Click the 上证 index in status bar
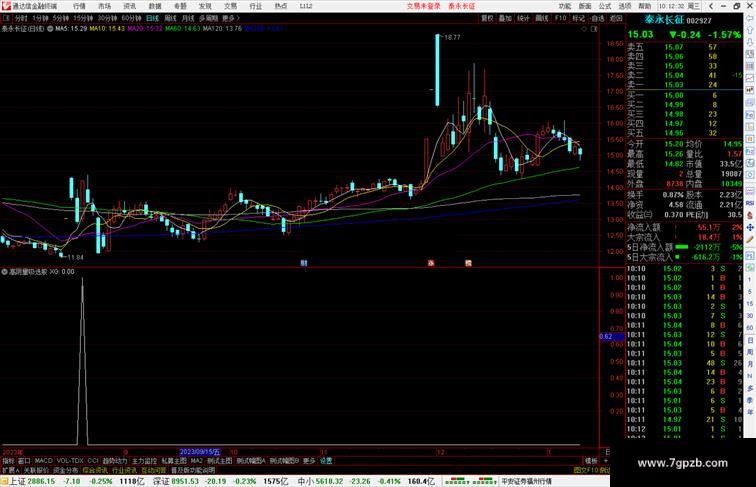756x487 pixels. 17,481
